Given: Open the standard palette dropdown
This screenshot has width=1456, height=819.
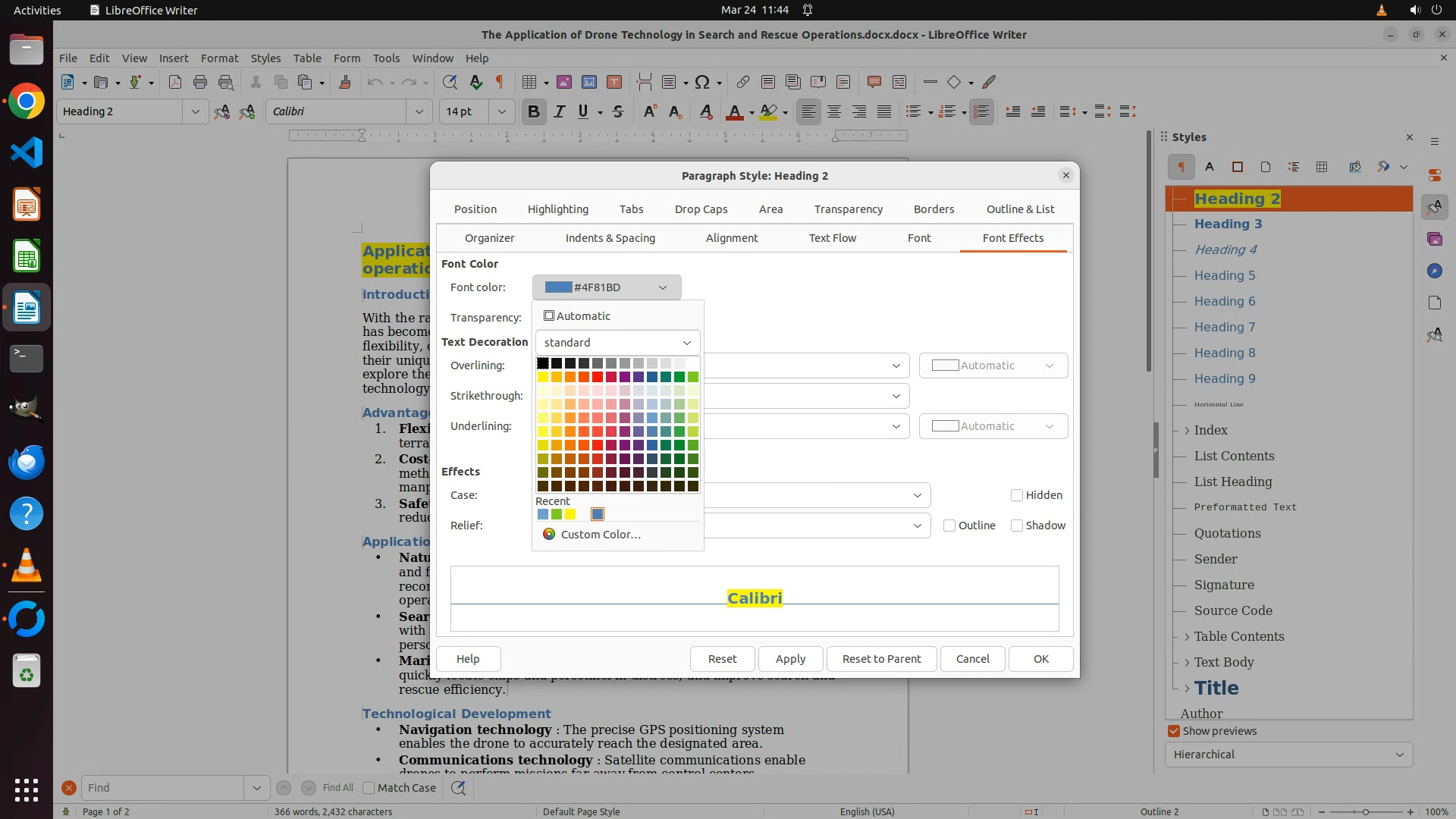Looking at the screenshot, I should click(x=617, y=343).
